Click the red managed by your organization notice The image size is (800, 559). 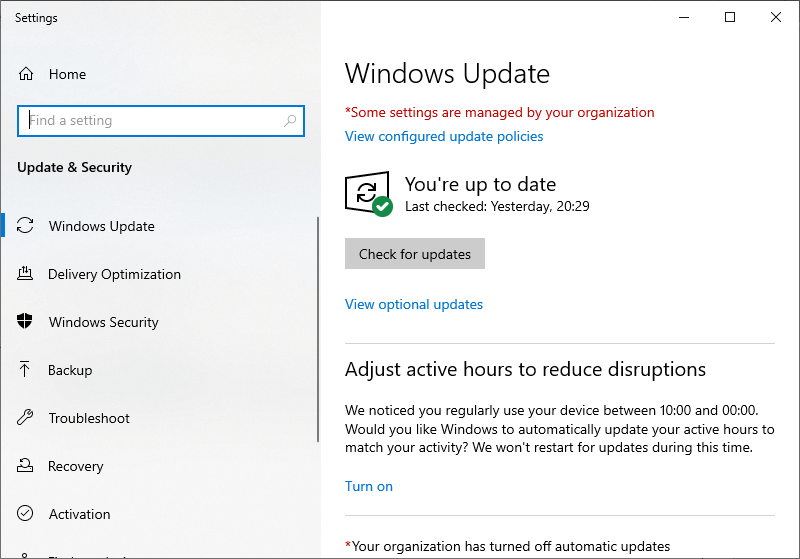pyautogui.click(x=499, y=112)
